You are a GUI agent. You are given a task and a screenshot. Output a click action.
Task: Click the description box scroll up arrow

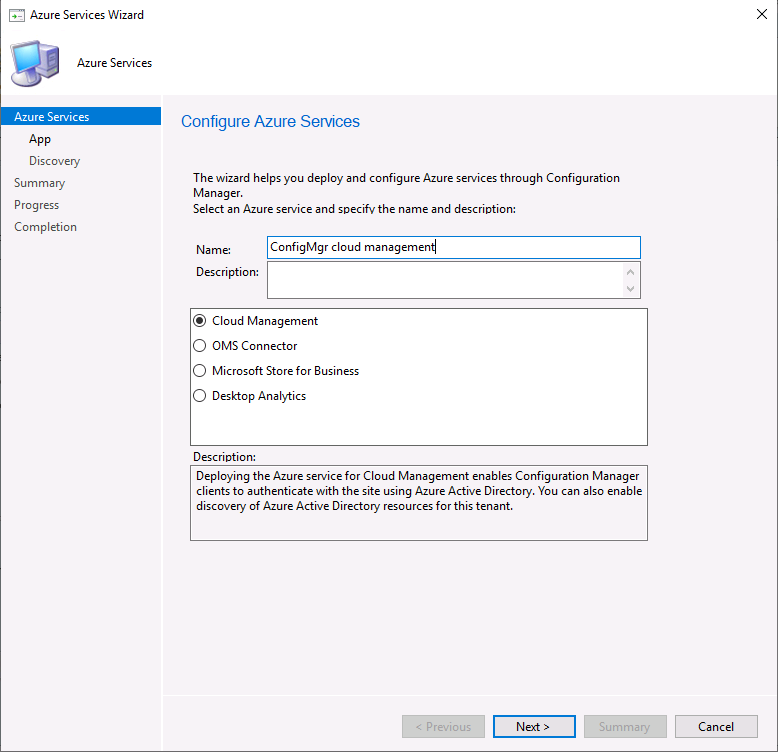pos(630,272)
